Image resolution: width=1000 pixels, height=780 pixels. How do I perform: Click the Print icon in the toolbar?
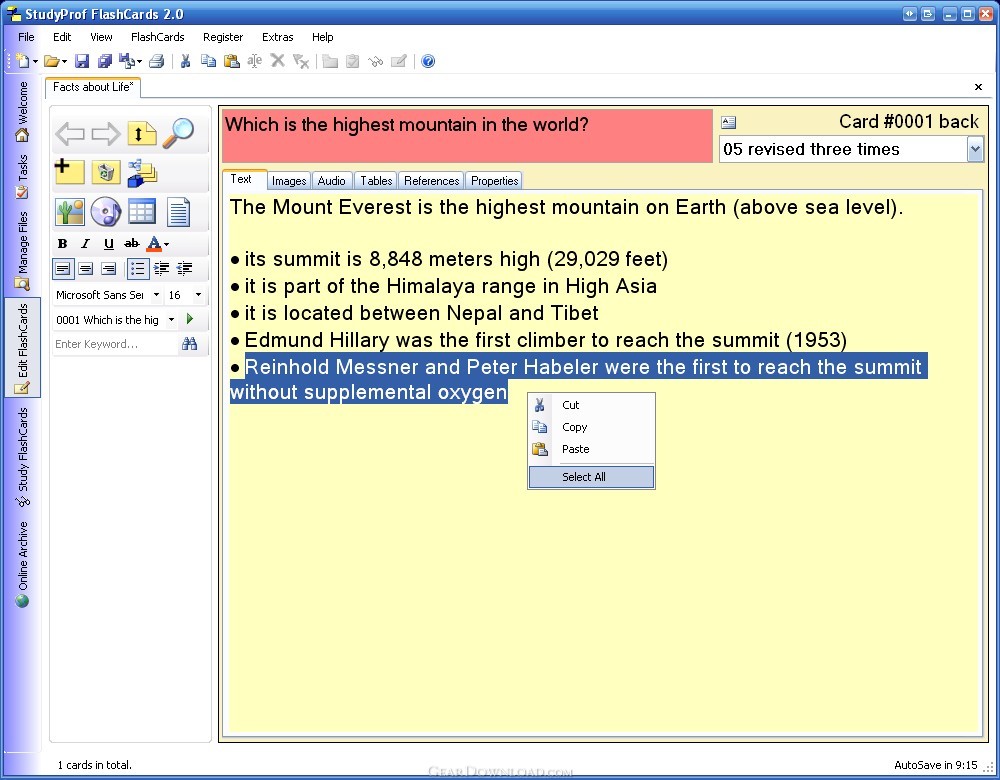point(156,61)
